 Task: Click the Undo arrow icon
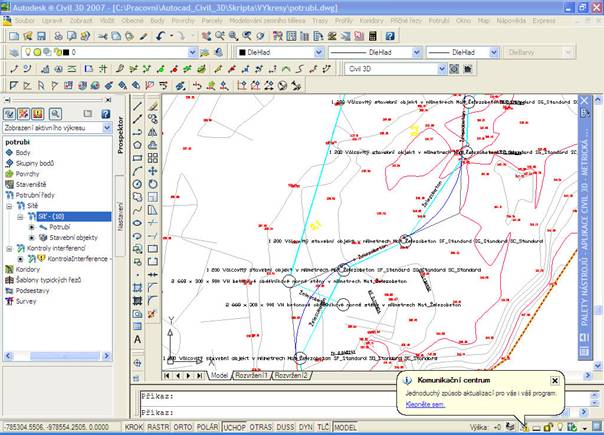coord(161,36)
